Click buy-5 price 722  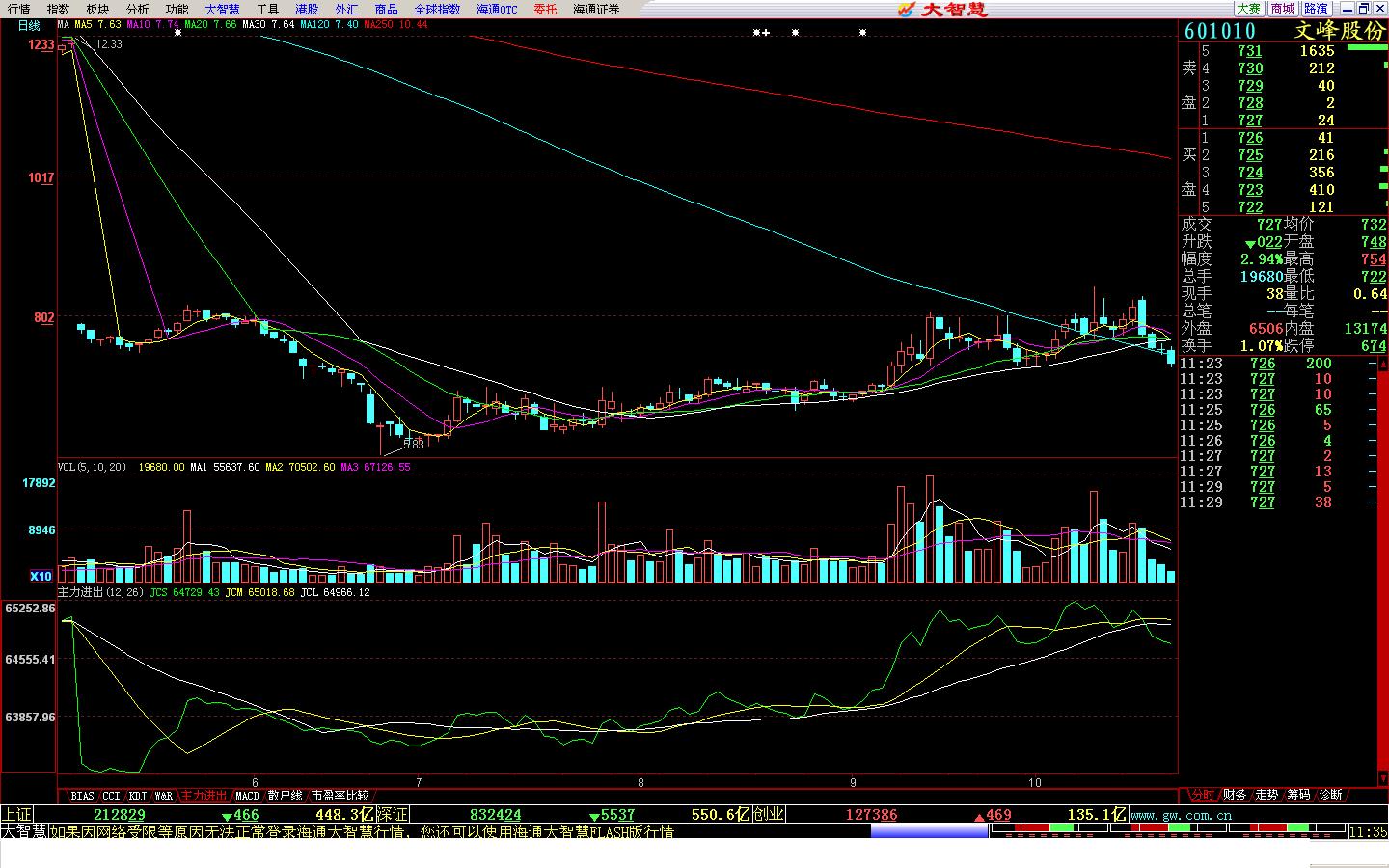(x=1249, y=207)
